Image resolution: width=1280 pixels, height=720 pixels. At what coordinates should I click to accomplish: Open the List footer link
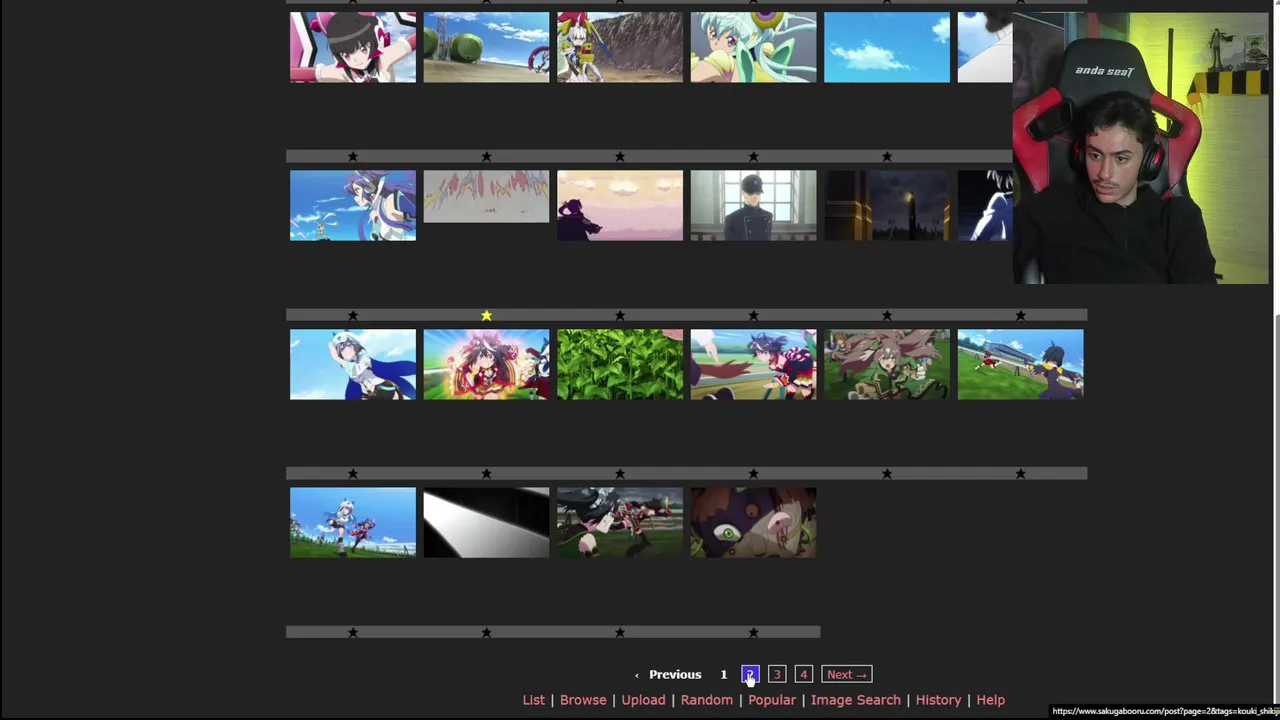tap(534, 700)
